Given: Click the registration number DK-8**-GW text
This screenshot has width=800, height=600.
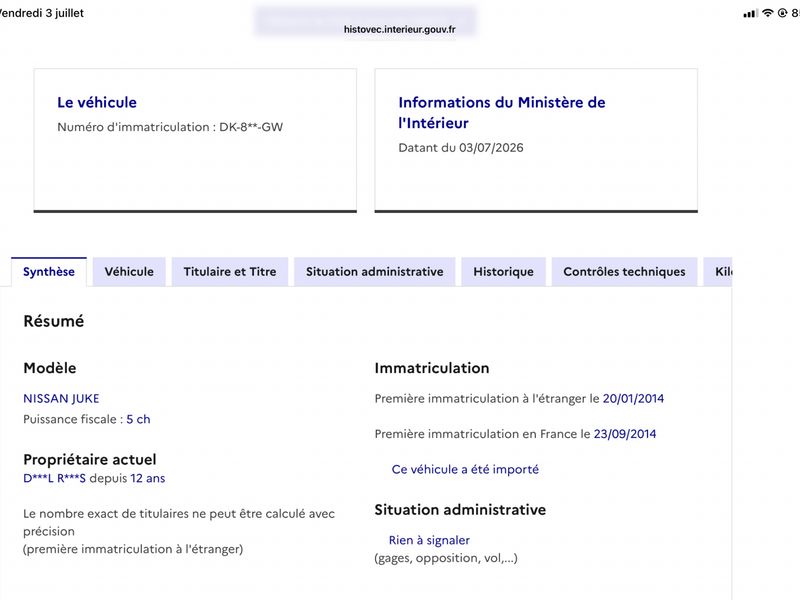Looking at the screenshot, I should pyautogui.click(x=251, y=127).
